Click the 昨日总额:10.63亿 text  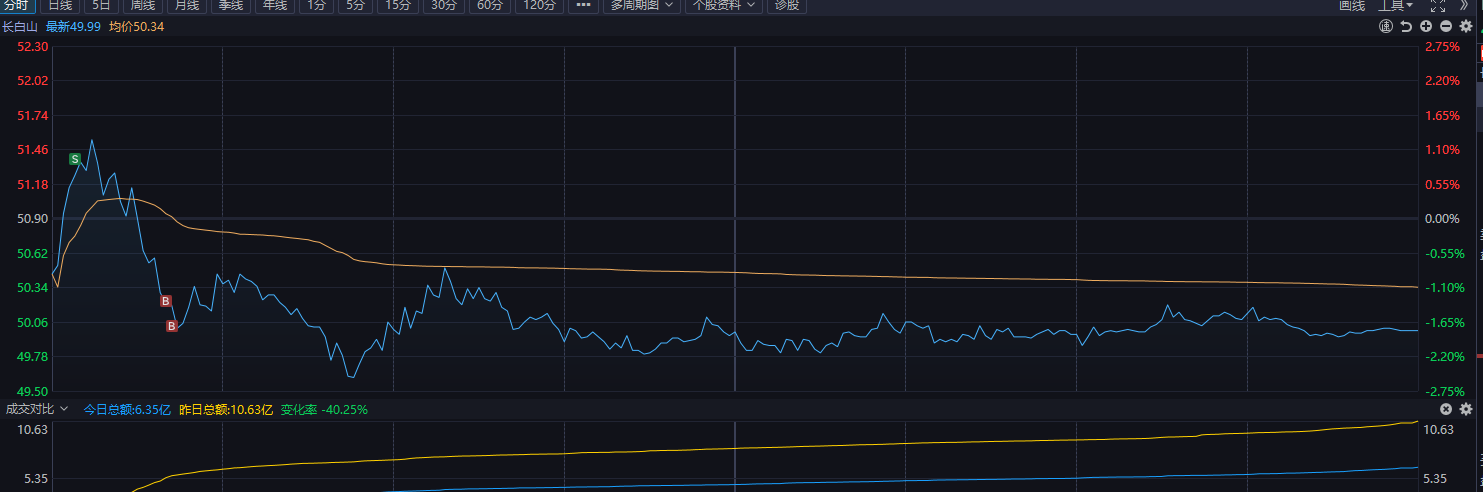pos(225,409)
